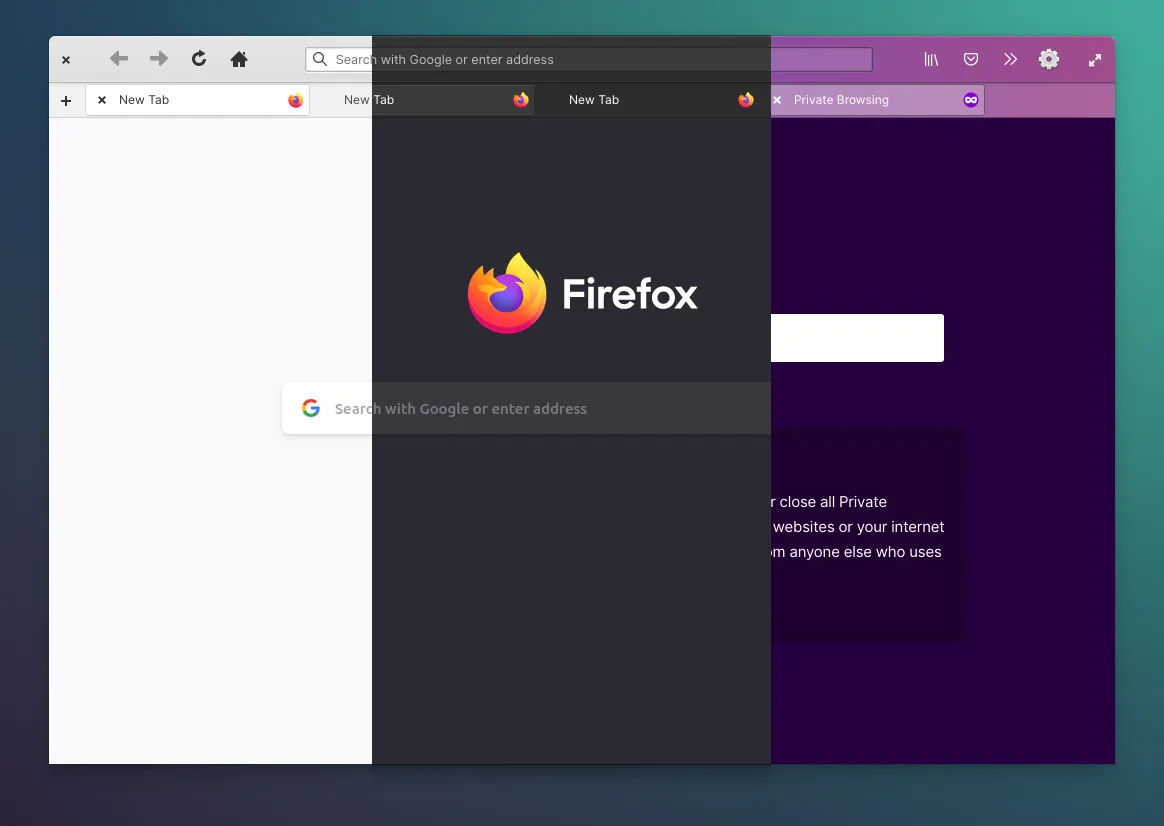Reload the current page
This screenshot has height=826, width=1164.
198,59
